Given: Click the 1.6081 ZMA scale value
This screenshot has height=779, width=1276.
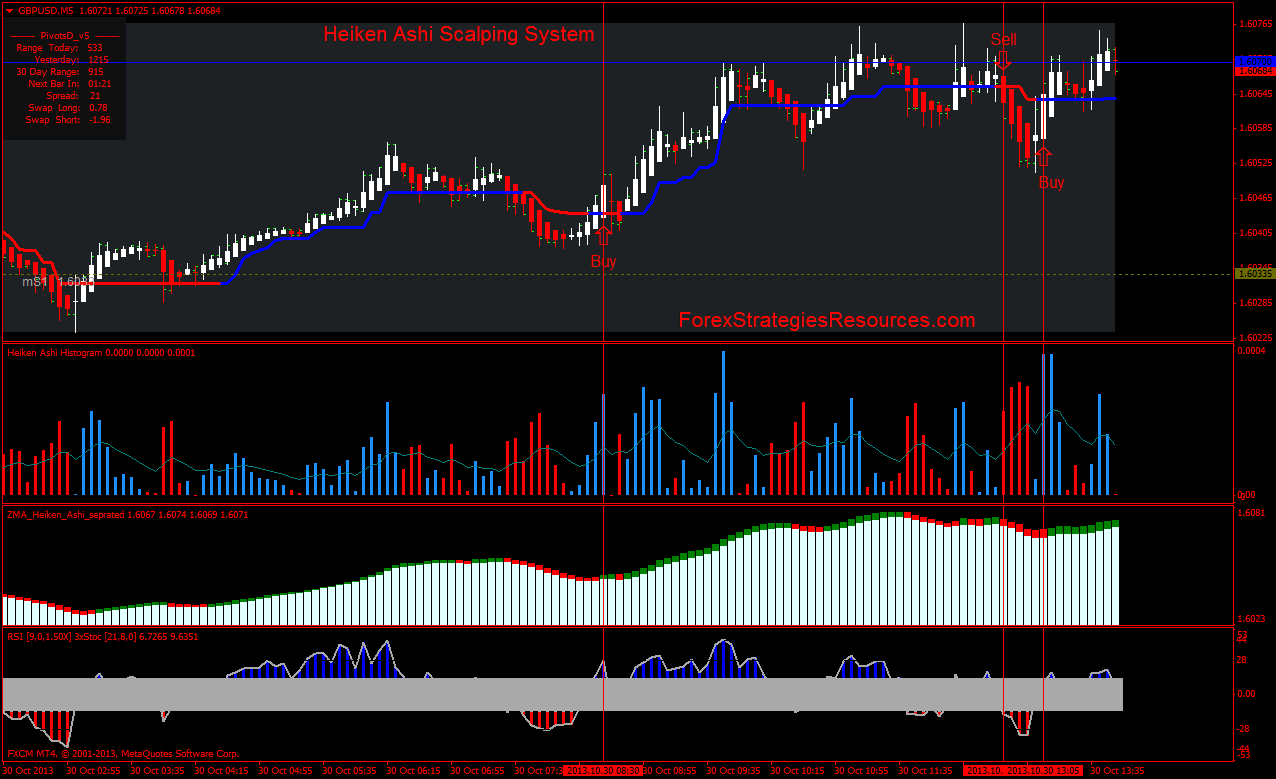Looking at the screenshot, I should 1251,513.
